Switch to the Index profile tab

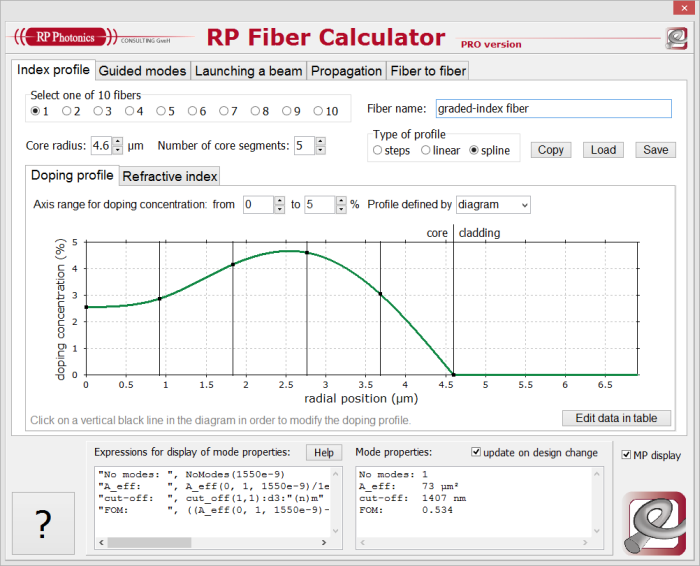[x=53, y=70]
